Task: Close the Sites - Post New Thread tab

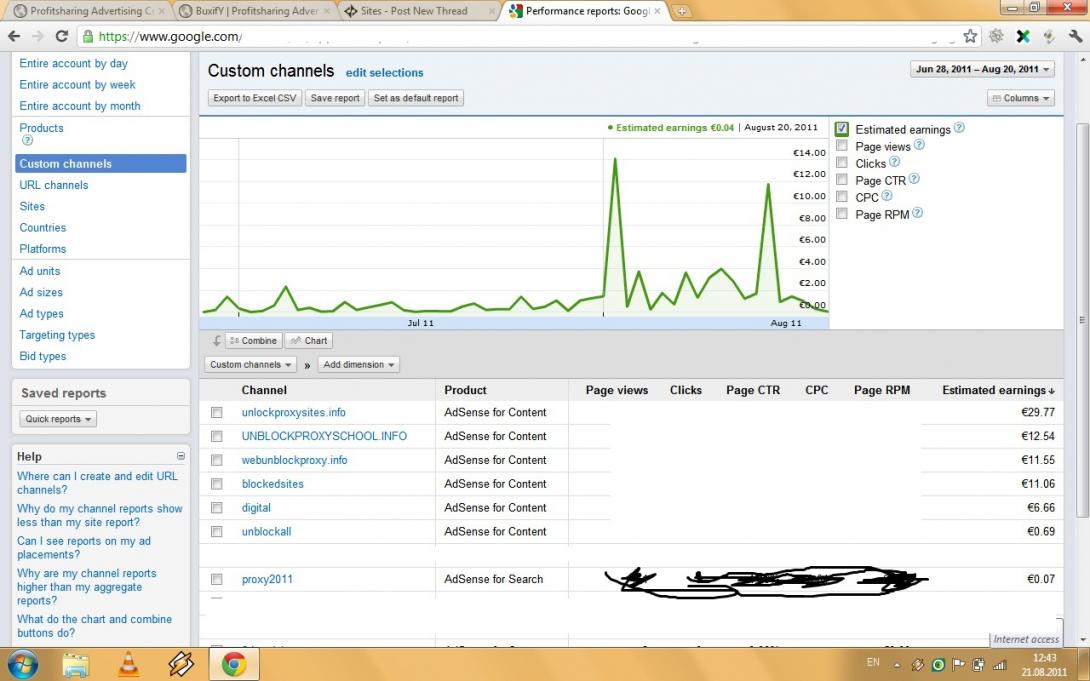Action: (x=491, y=11)
